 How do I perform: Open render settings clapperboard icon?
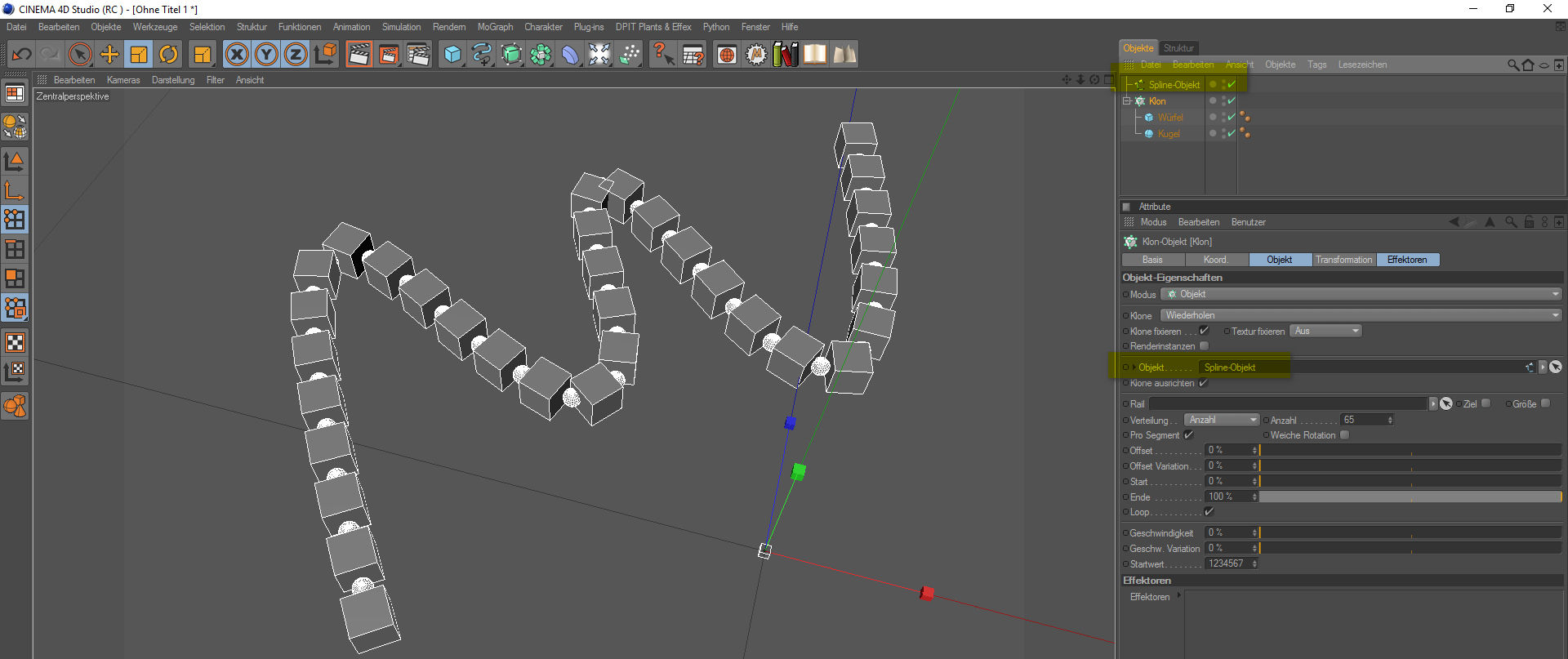[x=418, y=55]
